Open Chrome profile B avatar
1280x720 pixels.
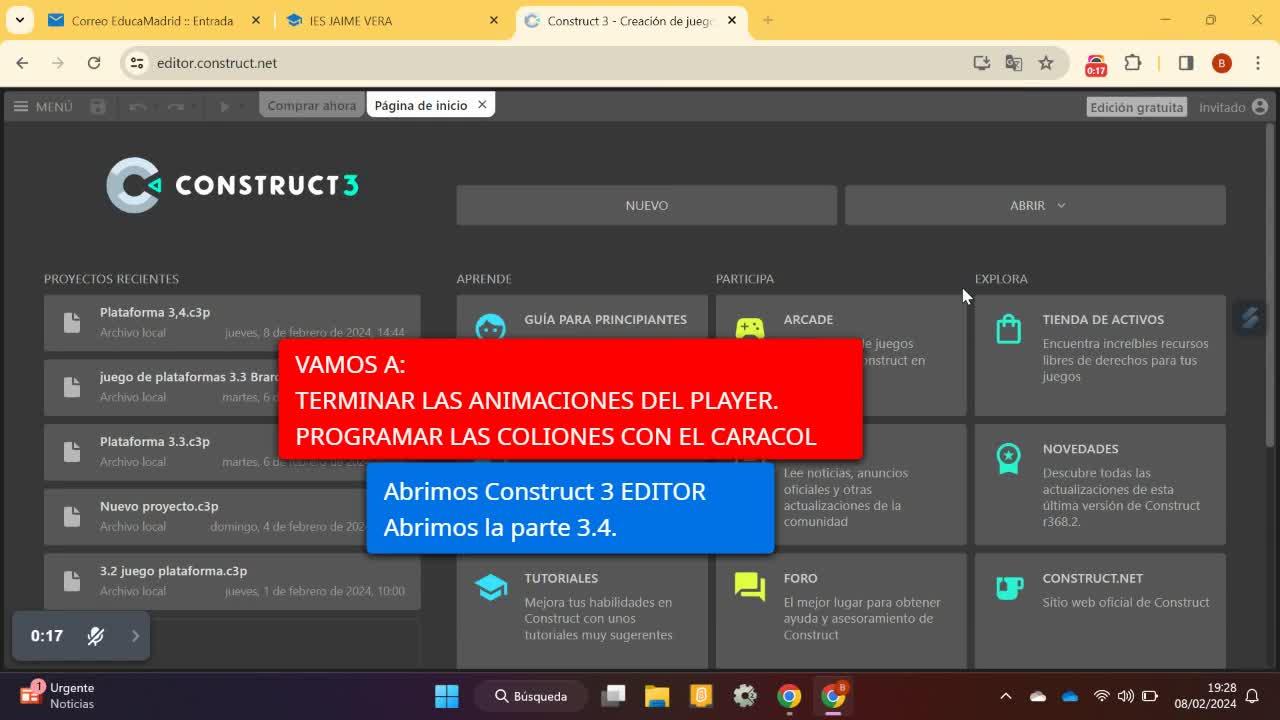point(1222,63)
